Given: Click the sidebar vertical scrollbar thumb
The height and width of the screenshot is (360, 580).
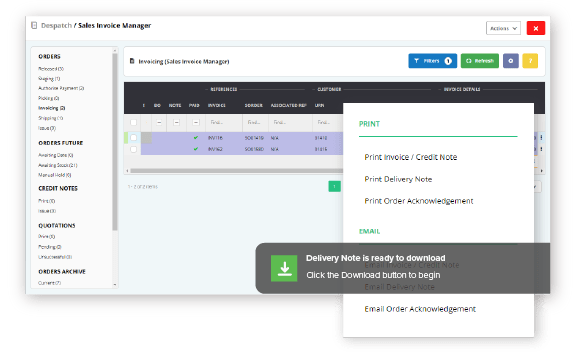Looking at the screenshot, I should click(x=115, y=142).
